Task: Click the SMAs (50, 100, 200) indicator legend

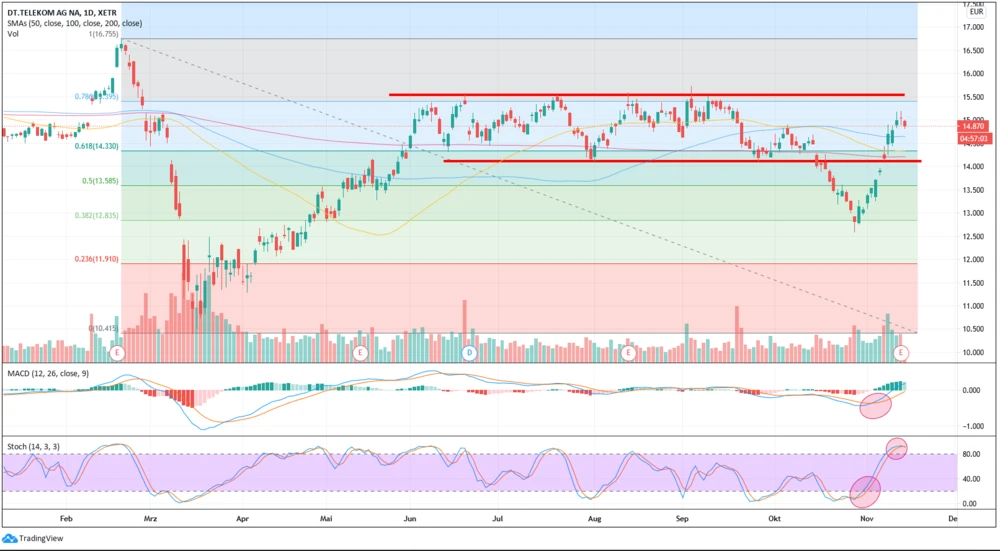Action: tap(75, 21)
